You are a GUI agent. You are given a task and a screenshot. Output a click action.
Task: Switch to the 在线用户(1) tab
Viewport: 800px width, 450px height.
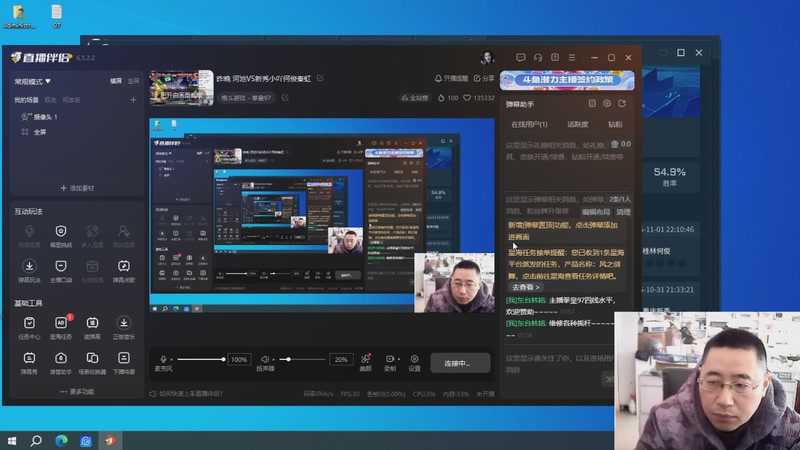(529, 124)
